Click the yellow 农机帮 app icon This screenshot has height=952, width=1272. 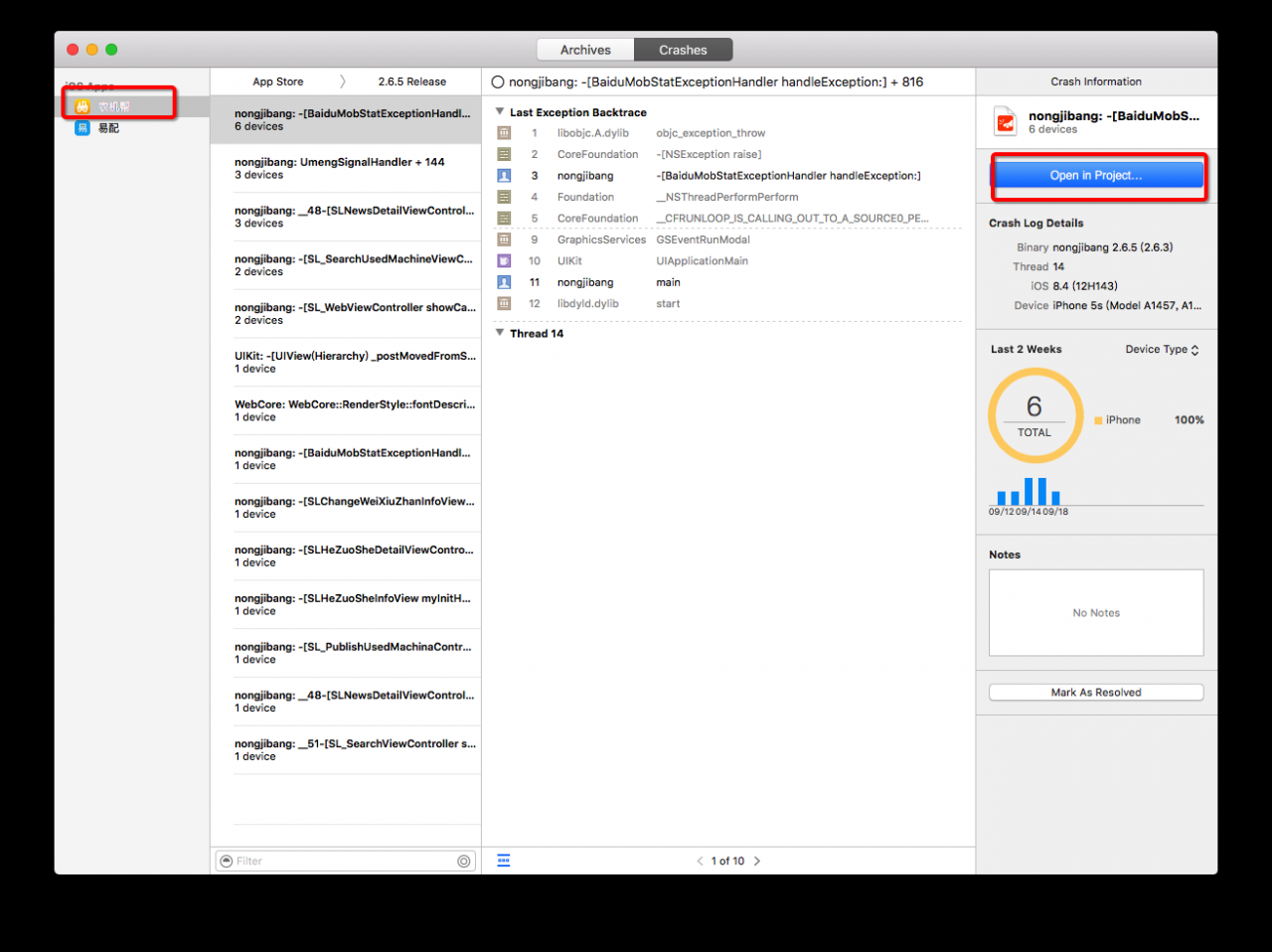pos(82,106)
